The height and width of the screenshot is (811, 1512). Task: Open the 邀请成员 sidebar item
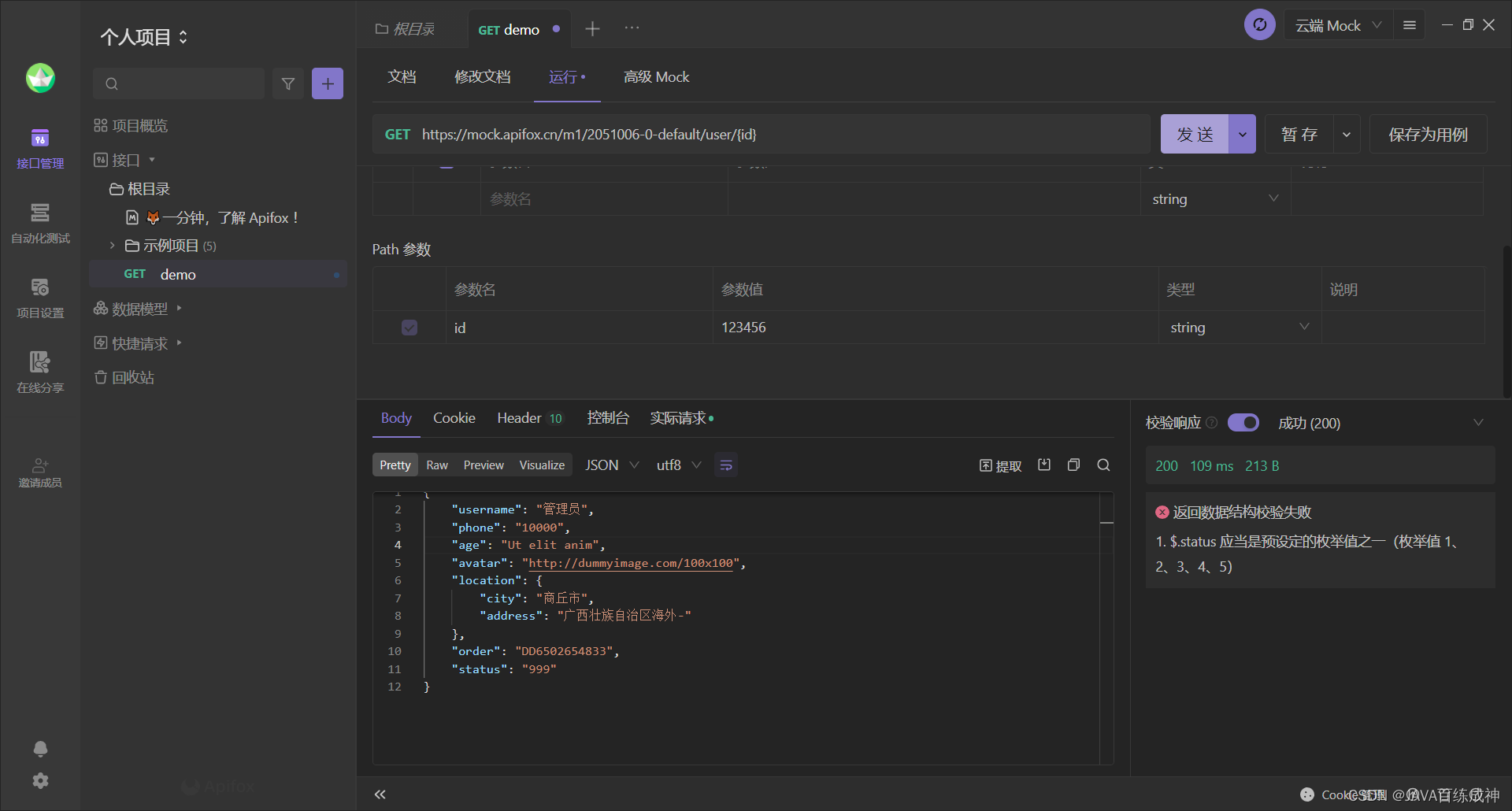point(40,472)
